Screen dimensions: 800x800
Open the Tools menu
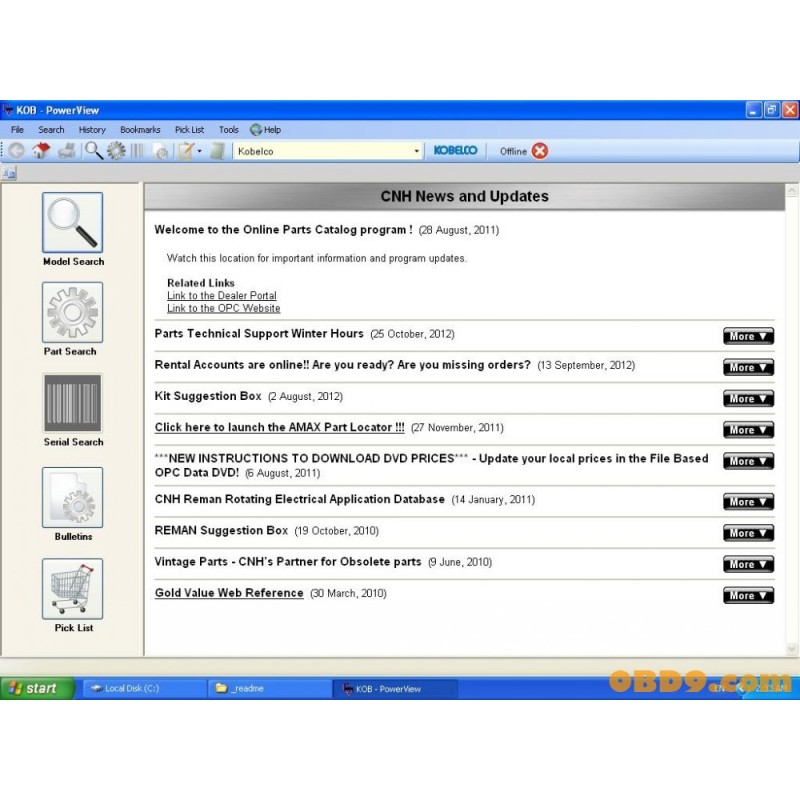tap(229, 130)
